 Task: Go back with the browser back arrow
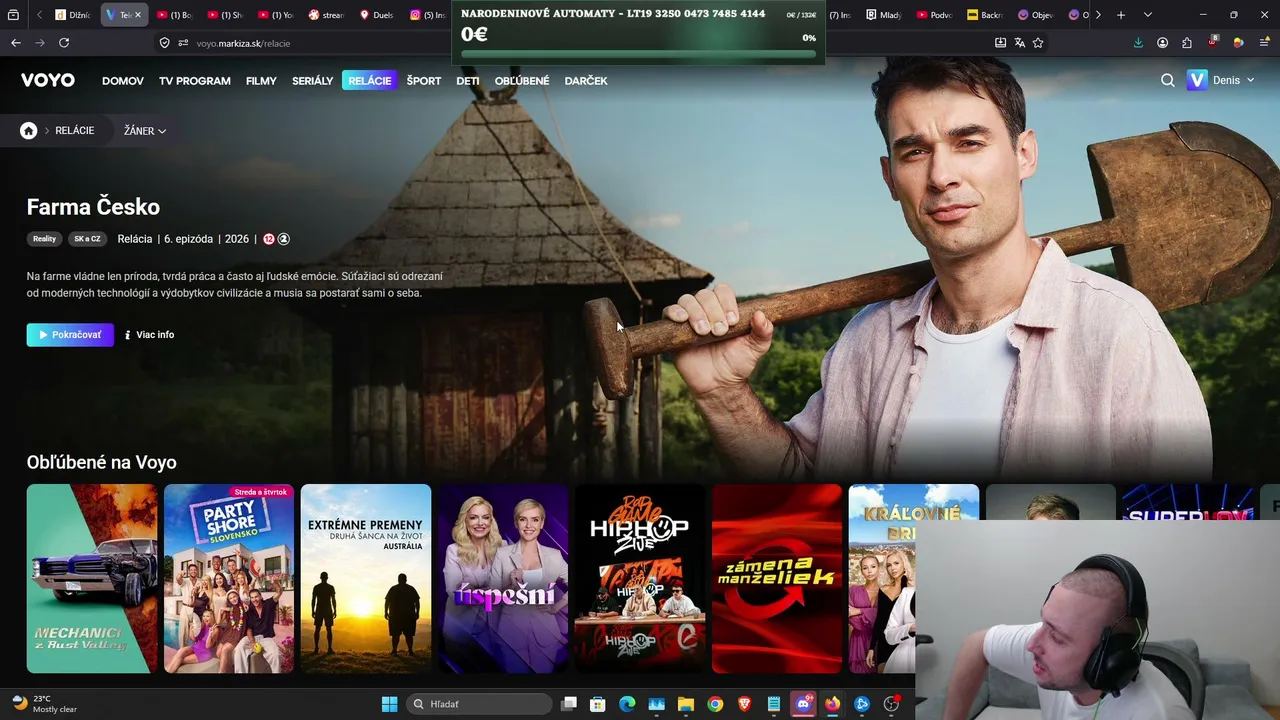[15, 43]
